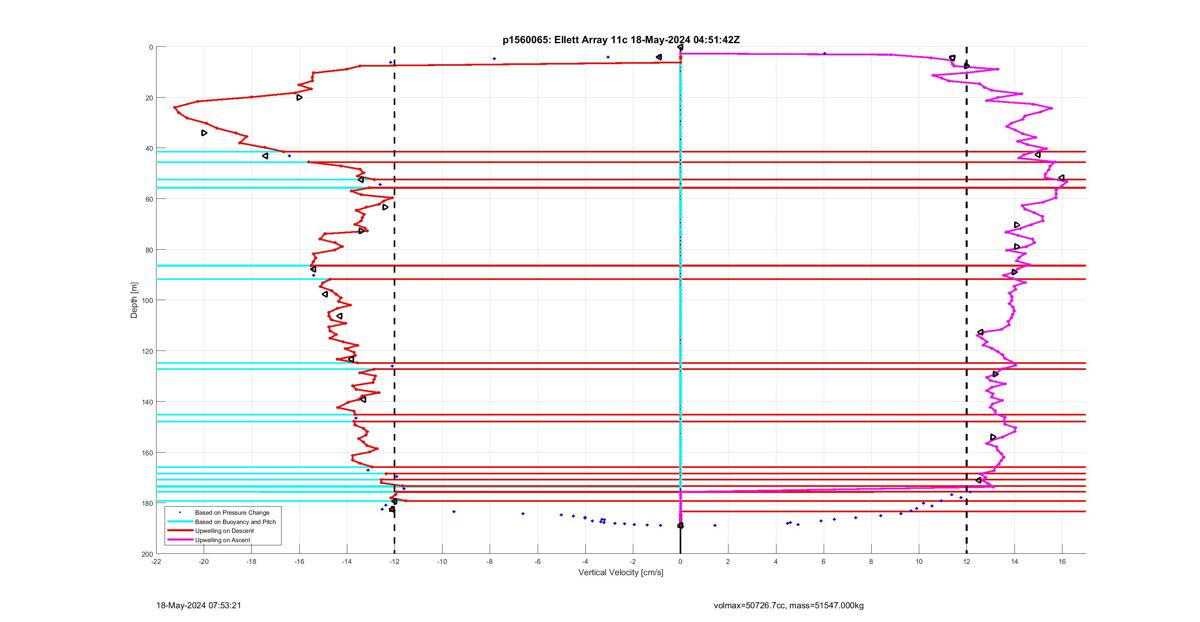The image size is (1200, 622).
Task: Click the '2' velocity axis tick label
Action: tap(728, 561)
